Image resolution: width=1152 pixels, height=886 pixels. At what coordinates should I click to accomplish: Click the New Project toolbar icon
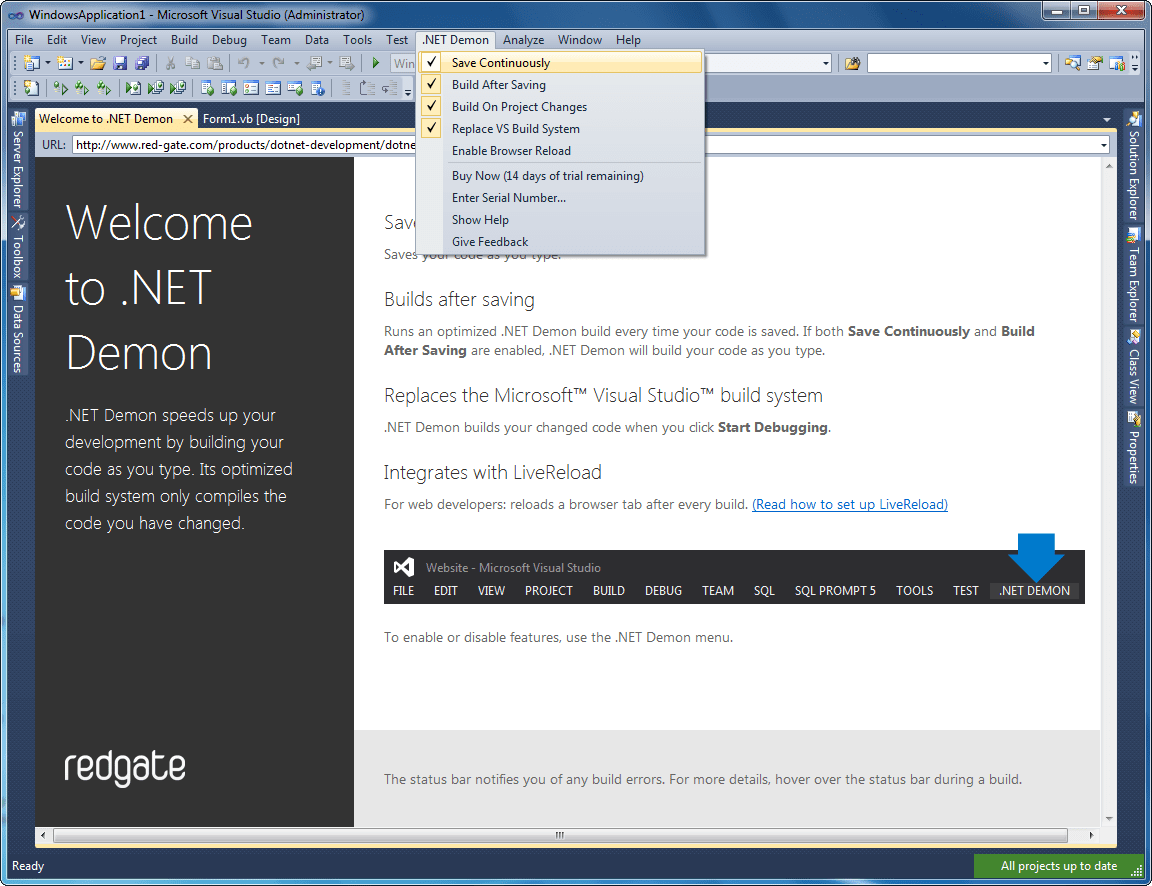click(x=32, y=63)
